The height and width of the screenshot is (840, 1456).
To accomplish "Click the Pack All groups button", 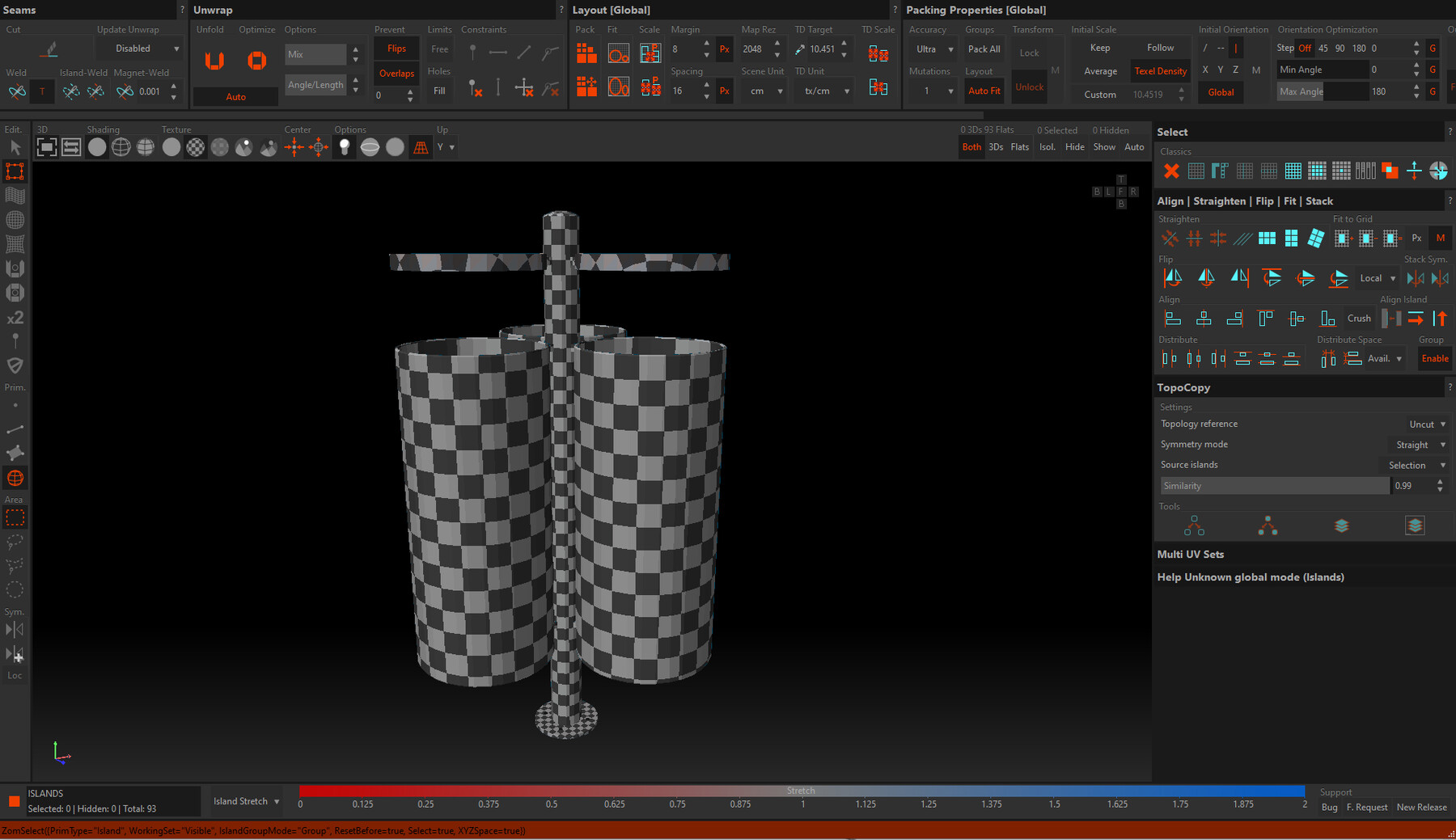I will (x=984, y=49).
